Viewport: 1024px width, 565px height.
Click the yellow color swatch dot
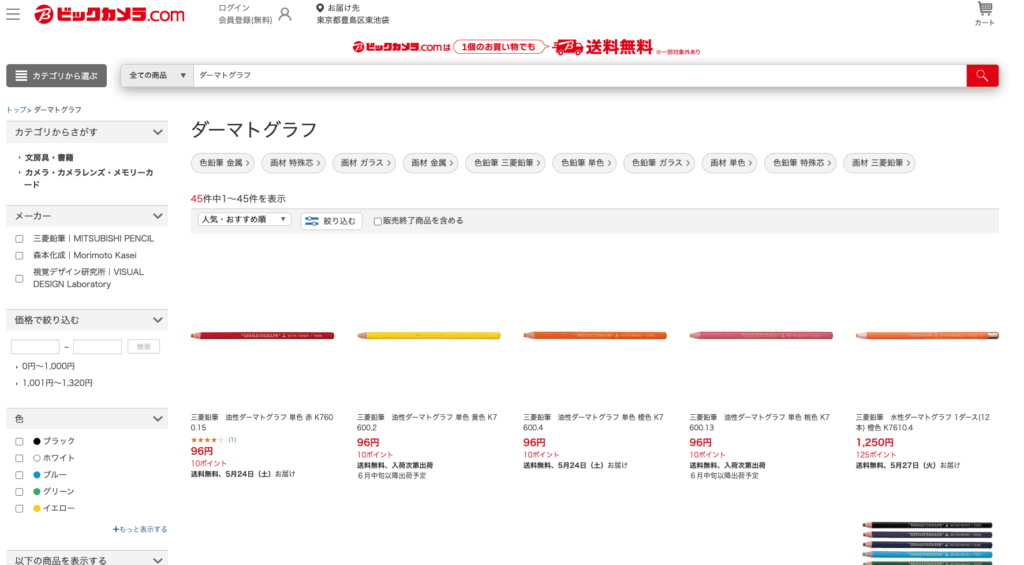pyautogui.click(x=37, y=508)
